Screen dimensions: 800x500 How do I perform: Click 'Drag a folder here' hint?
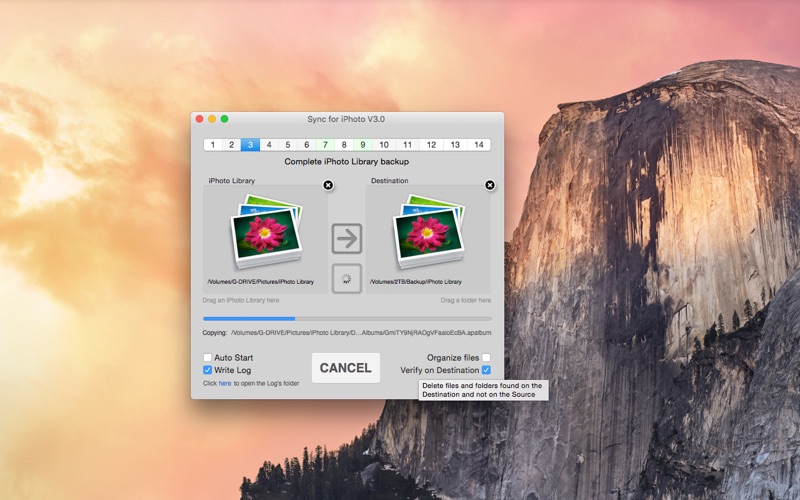coord(466,301)
